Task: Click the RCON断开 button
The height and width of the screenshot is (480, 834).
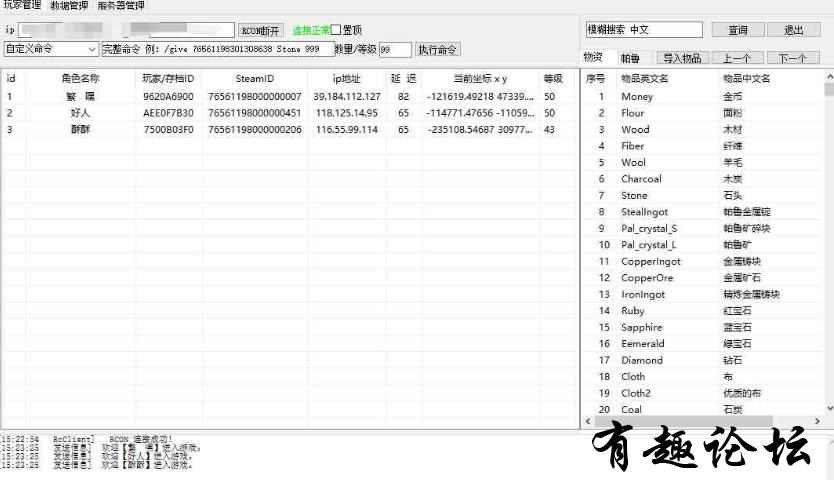Action: click(x=261, y=30)
